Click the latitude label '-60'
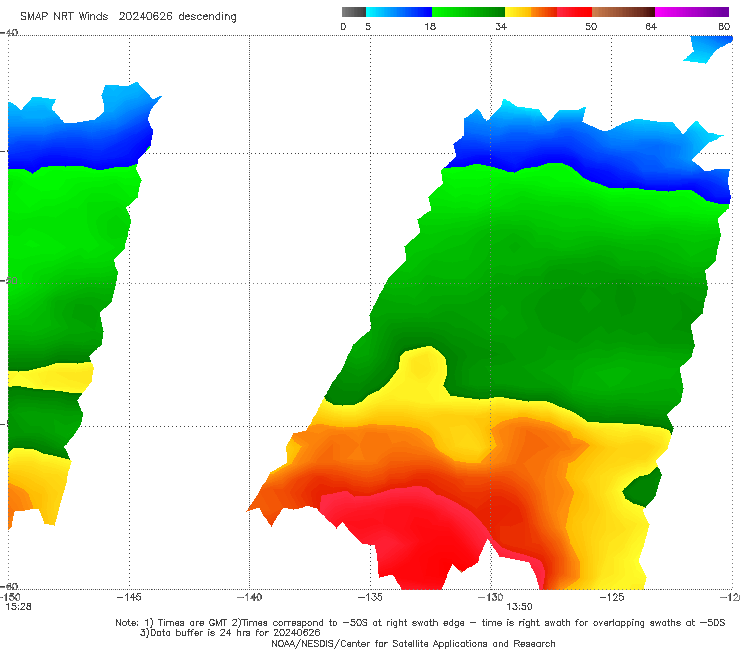The height and width of the screenshot is (650, 740). [x=9, y=586]
